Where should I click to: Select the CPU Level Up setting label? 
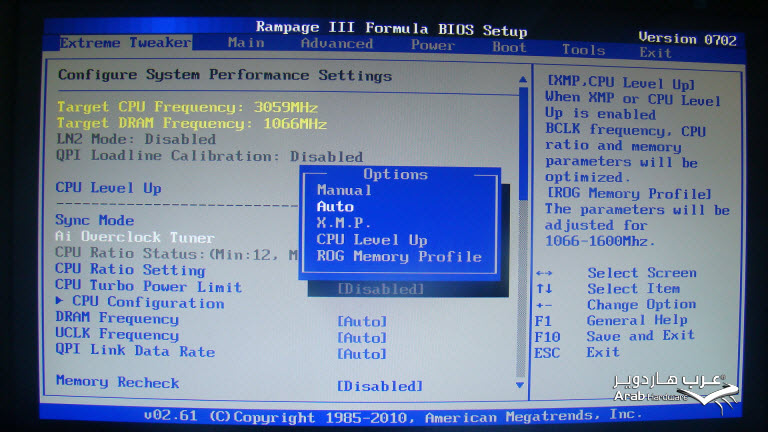[108, 188]
